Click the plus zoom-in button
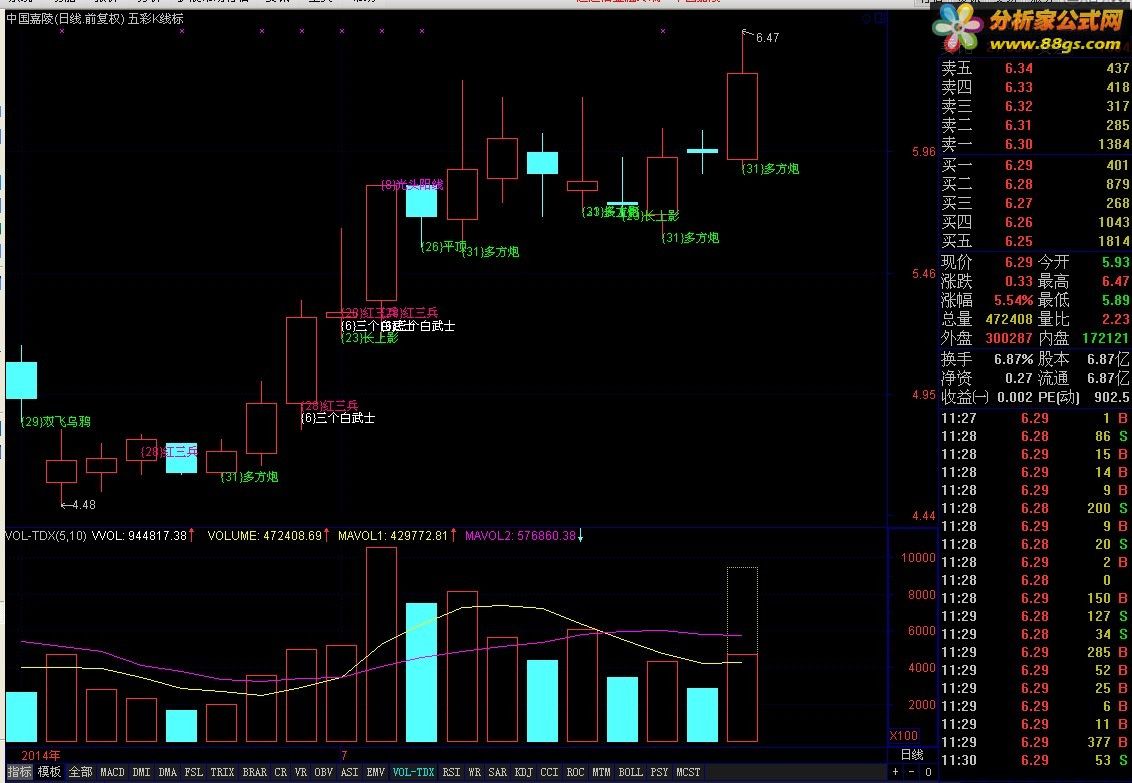1132x783 pixels. pyautogui.click(x=896, y=772)
